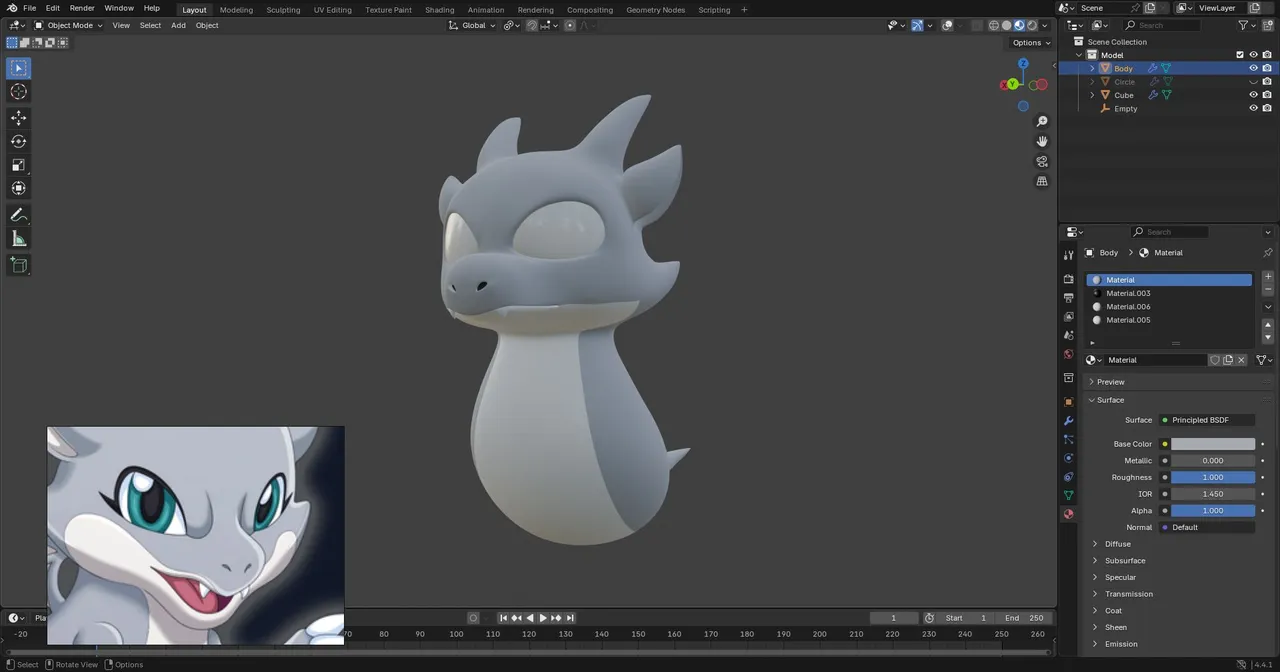Toggle proportional editing in header
The width and height of the screenshot is (1280, 672).
pyautogui.click(x=570, y=25)
